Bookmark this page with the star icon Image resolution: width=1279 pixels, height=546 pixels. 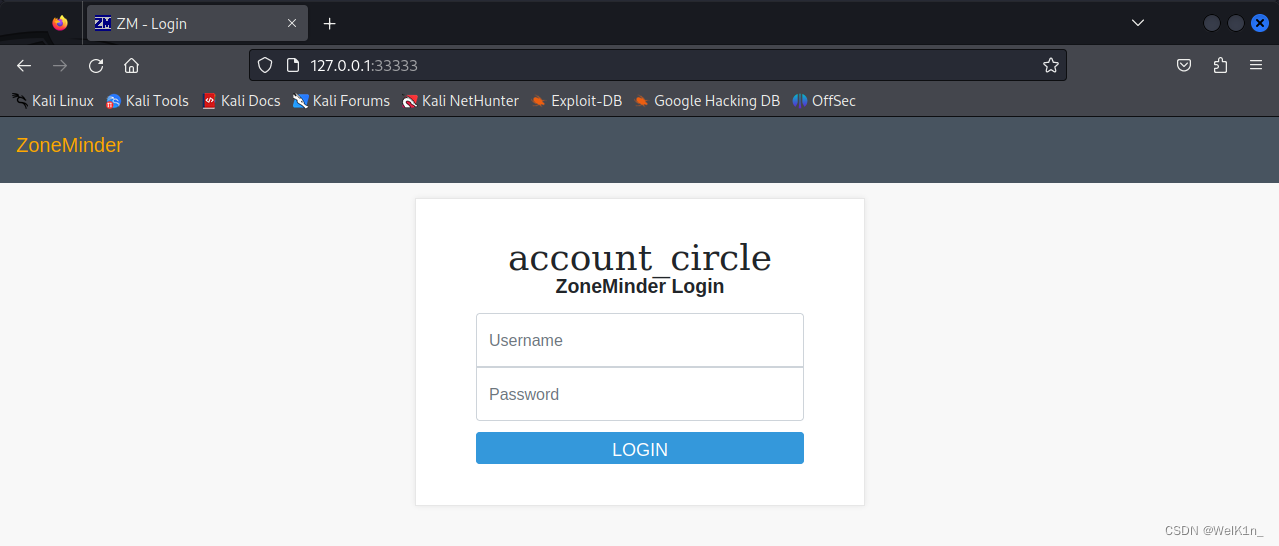[1051, 65]
